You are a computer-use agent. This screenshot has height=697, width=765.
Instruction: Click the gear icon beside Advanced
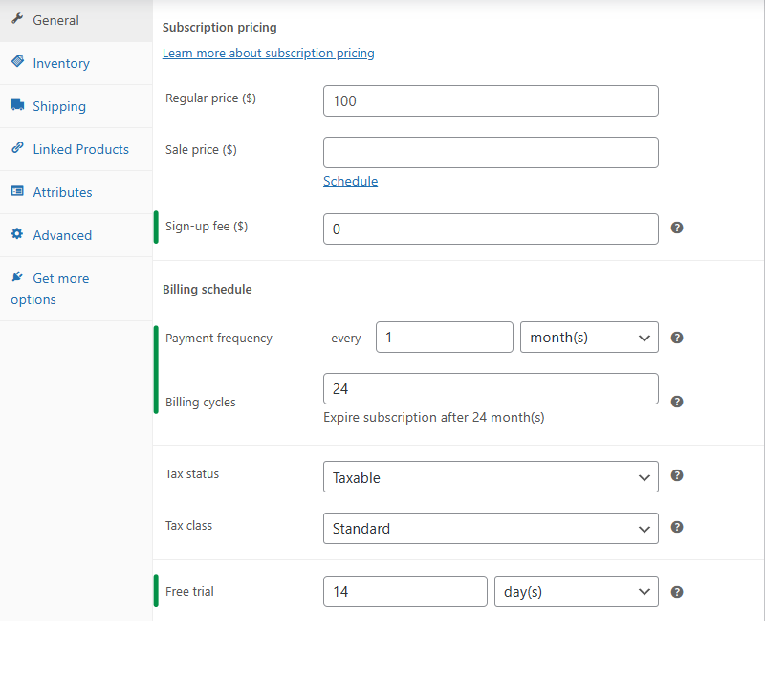click(x=17, y=234)
